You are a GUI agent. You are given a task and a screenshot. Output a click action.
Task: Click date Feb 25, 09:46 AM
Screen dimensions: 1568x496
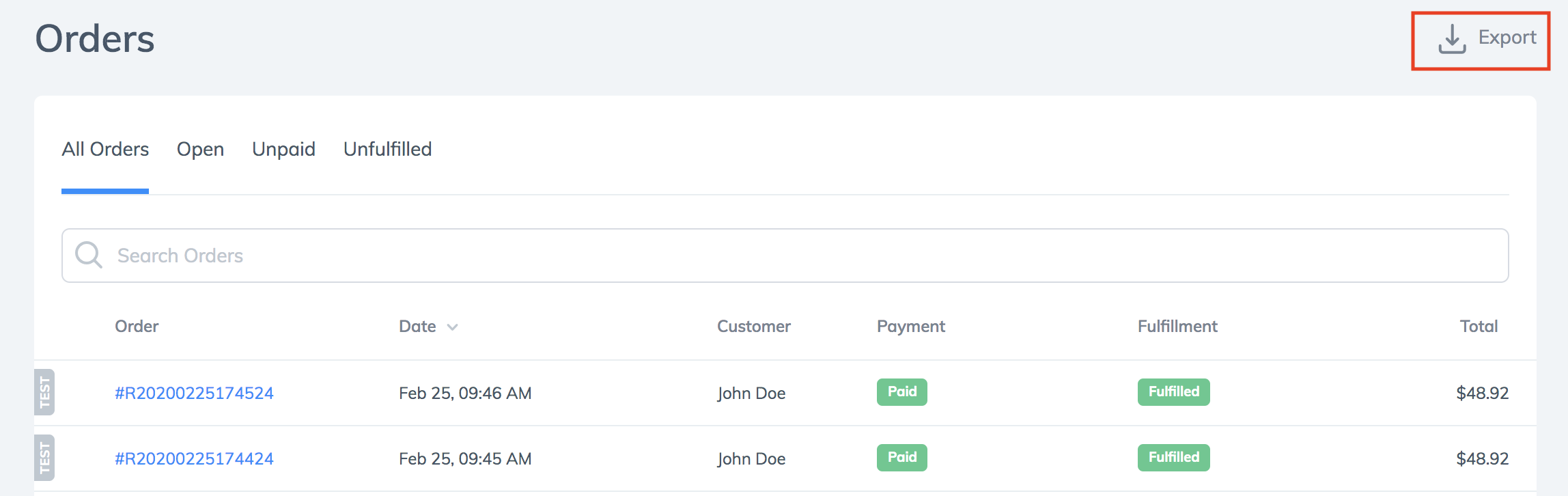point(465,394)
